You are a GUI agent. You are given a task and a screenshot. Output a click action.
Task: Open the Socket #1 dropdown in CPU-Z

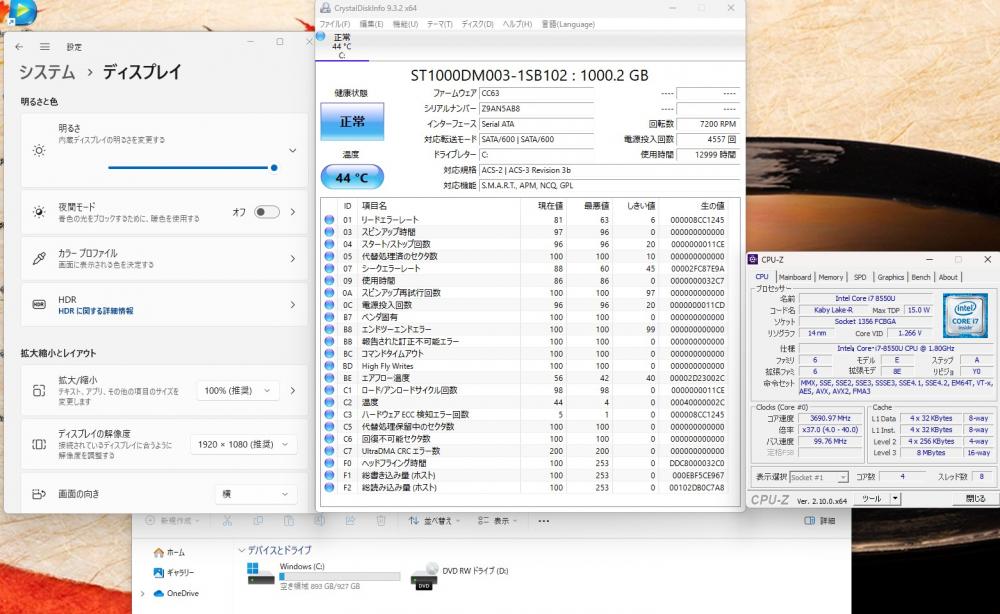pos(819,477)
